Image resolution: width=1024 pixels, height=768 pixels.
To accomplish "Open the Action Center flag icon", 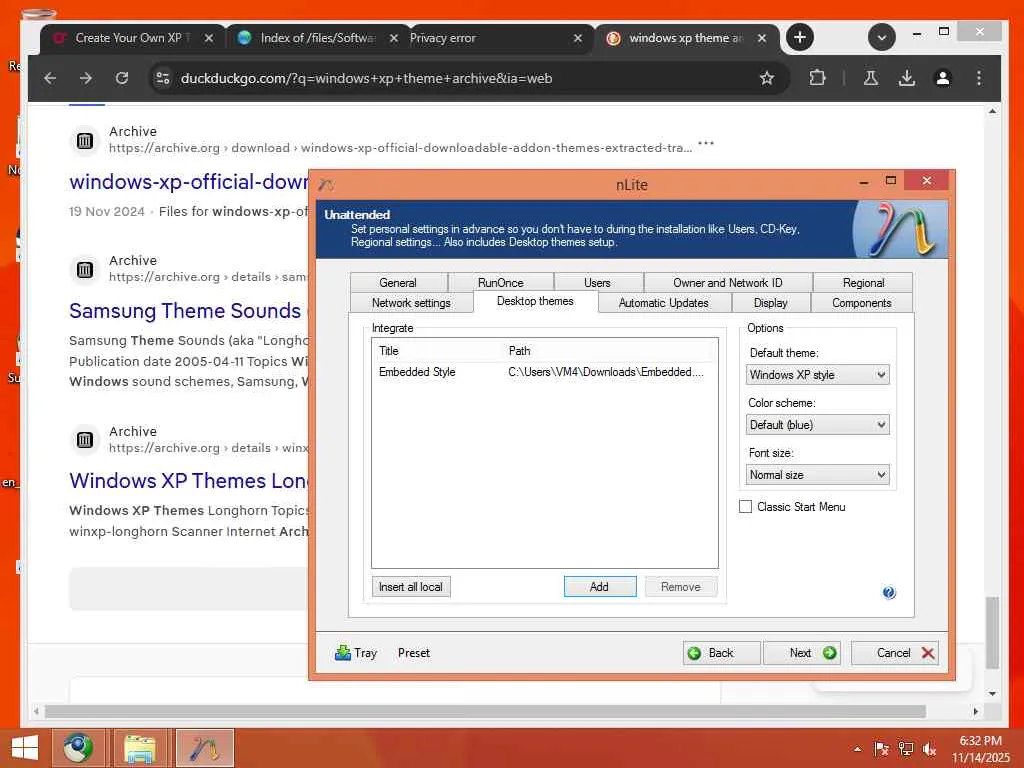I will 882,749.
